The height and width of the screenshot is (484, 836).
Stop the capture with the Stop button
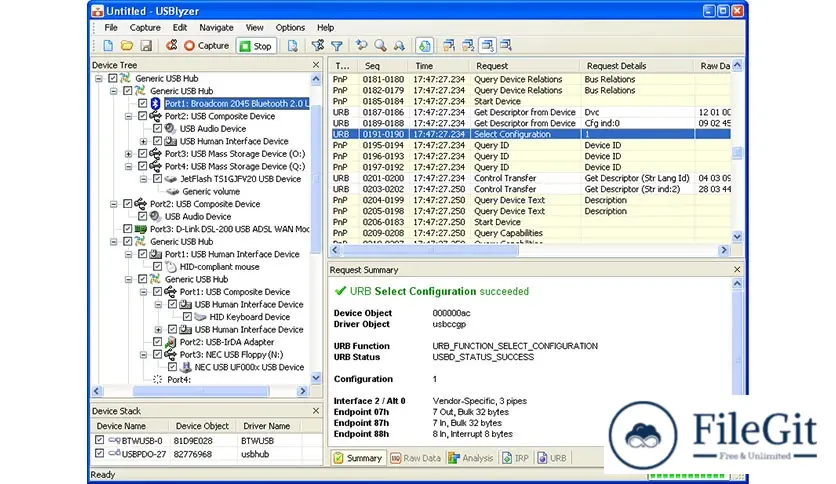256,46
